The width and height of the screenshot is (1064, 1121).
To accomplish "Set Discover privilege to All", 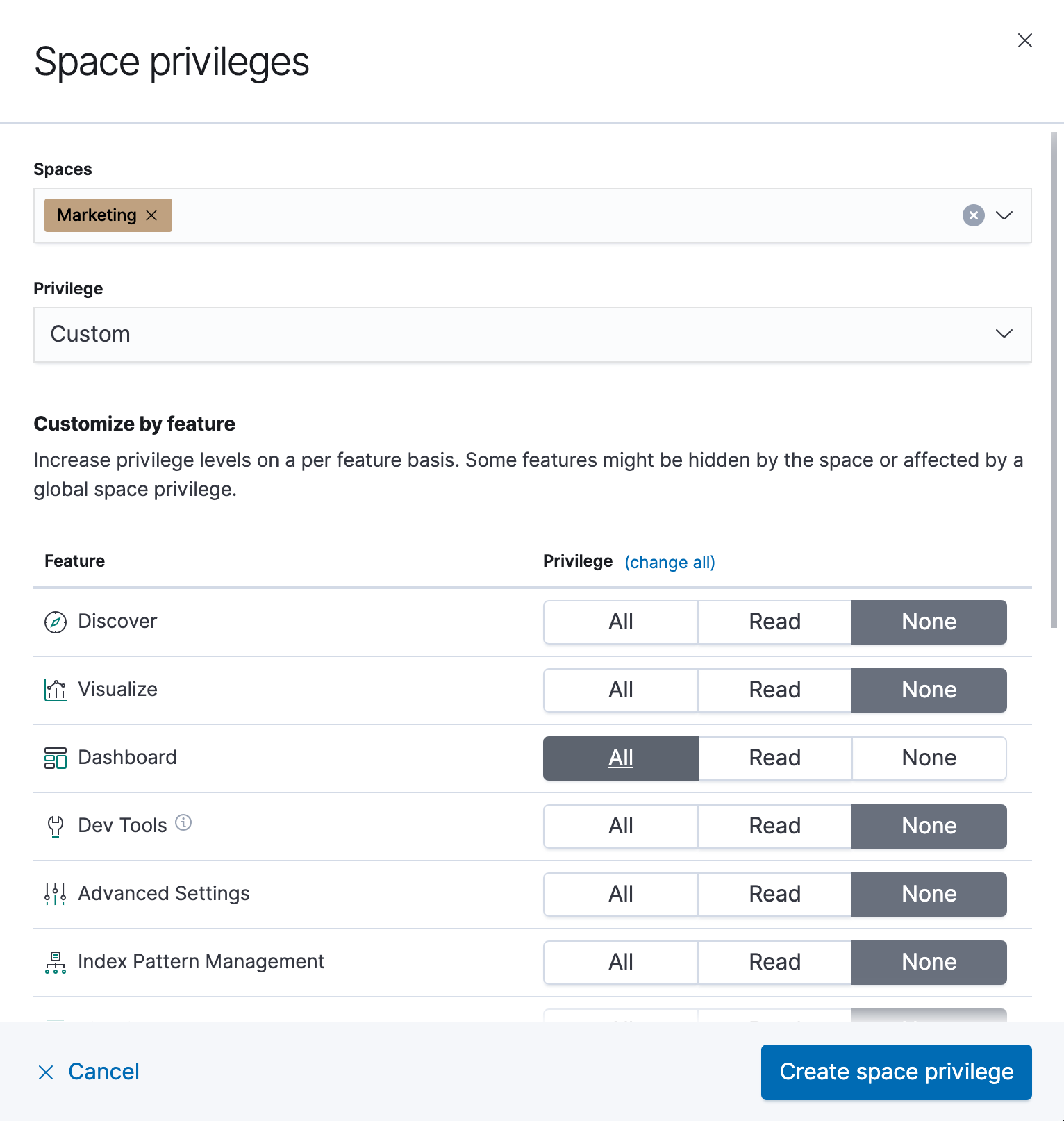I will point(620,622).
